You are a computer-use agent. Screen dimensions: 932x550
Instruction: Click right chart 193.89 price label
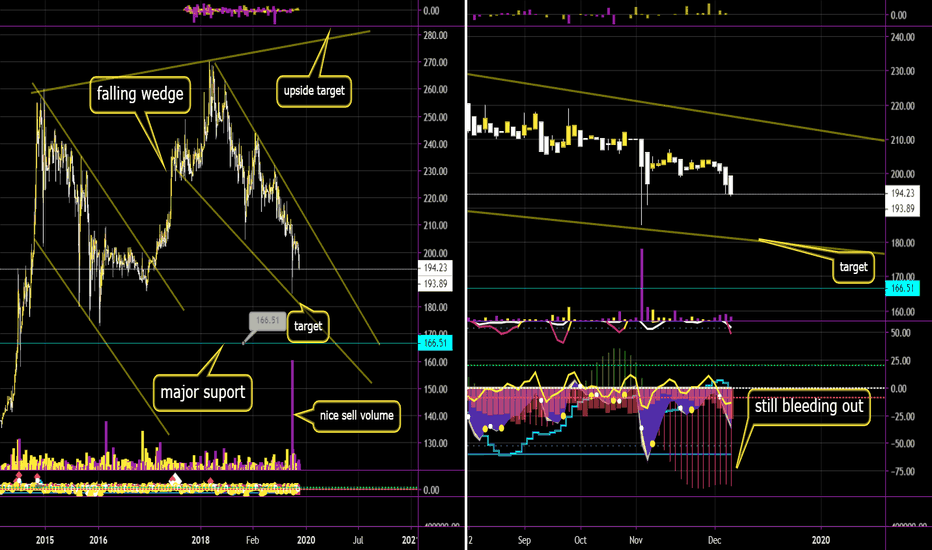903,209
